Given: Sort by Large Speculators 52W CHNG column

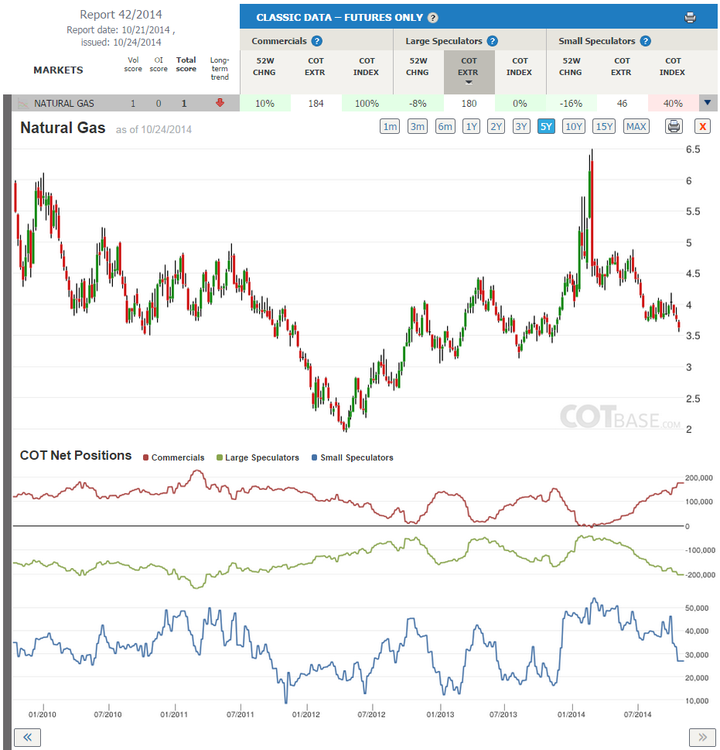Looking at the screenshot, I should pyautogui.click(x=418, y=66).
